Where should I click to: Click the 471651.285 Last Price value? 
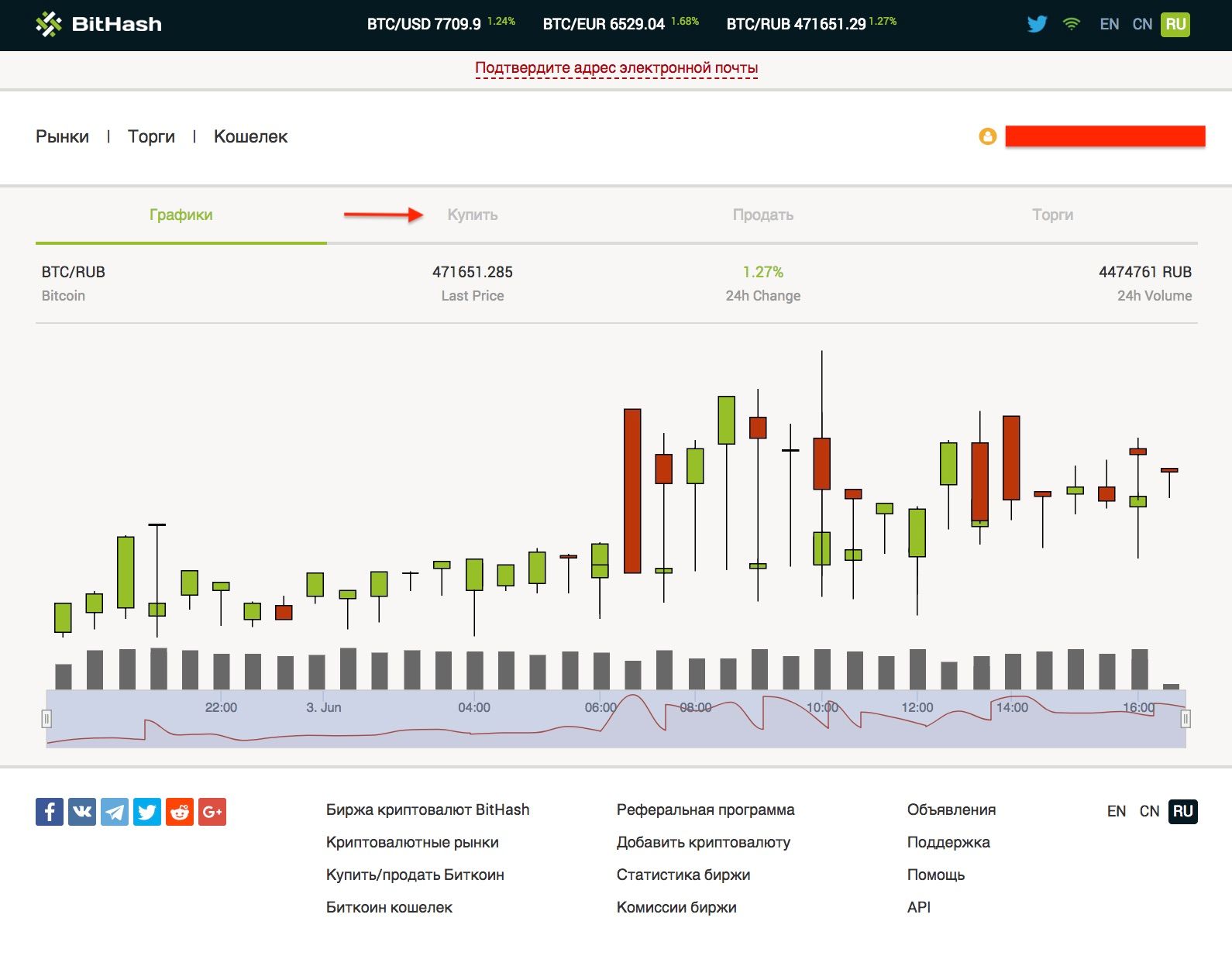(473, 272)
